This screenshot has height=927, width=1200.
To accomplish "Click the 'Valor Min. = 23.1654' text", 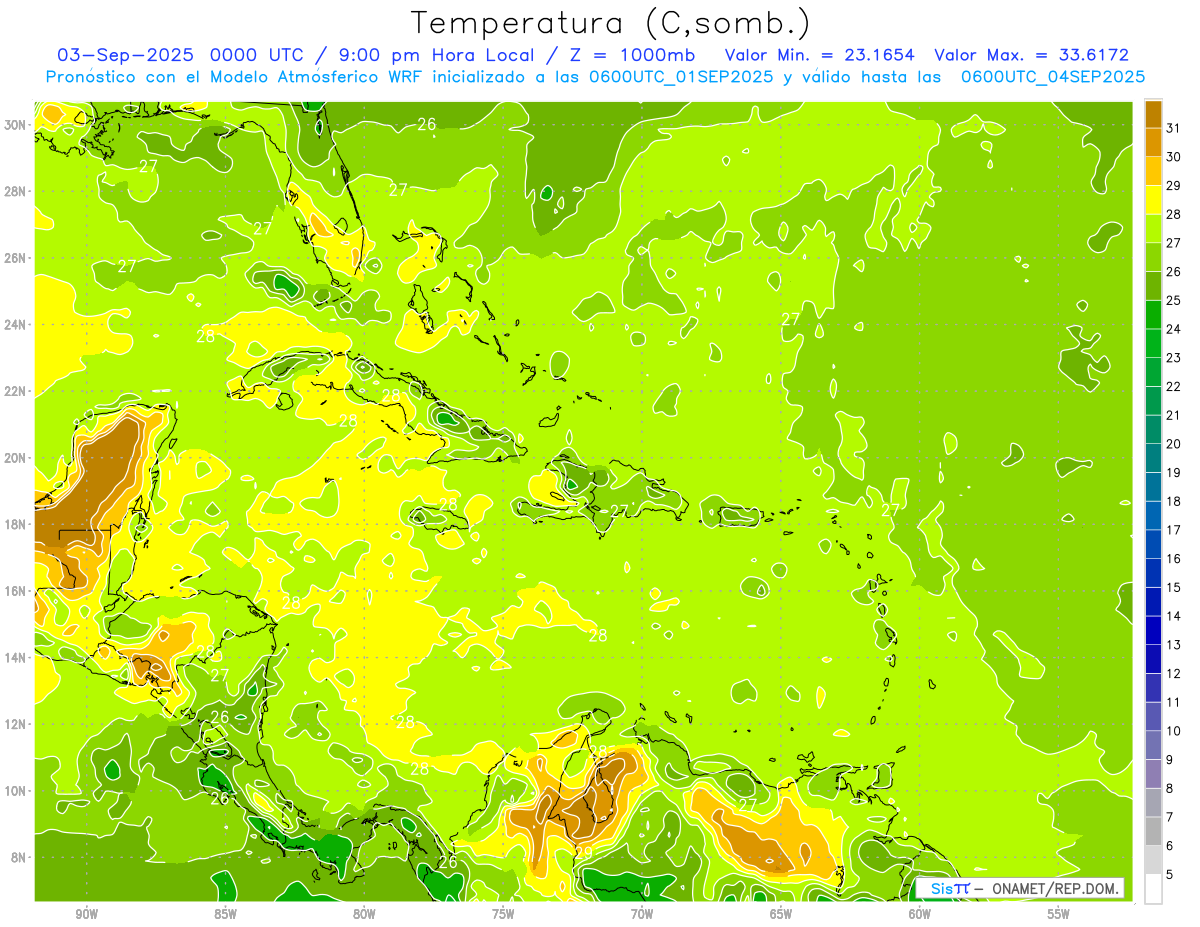I will point(819,55).
